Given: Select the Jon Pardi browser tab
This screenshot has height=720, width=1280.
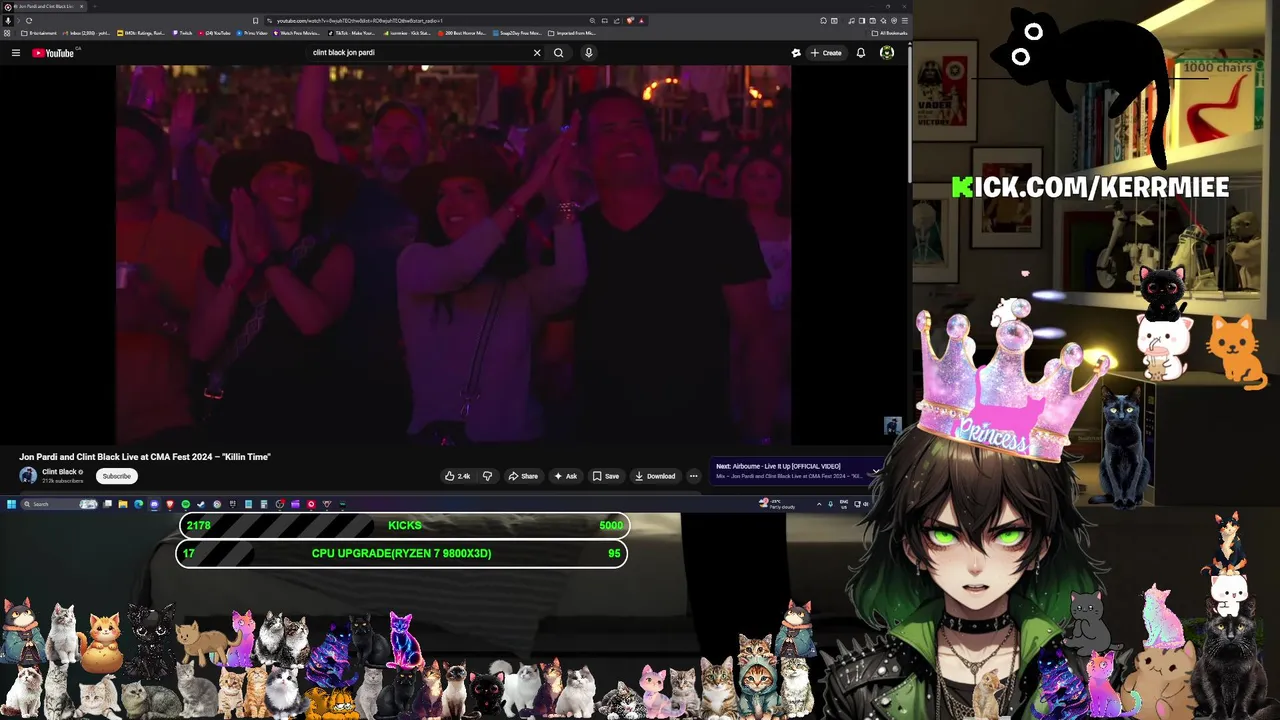Looking at the screenshot, I should [x=44, y=6].
